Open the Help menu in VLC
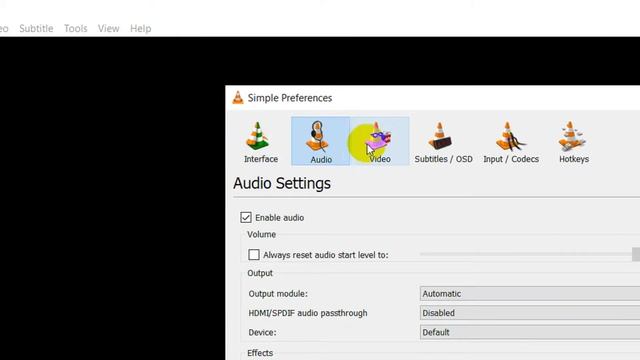The width and height of the screenshot is (640, 360). click(140, 29)
